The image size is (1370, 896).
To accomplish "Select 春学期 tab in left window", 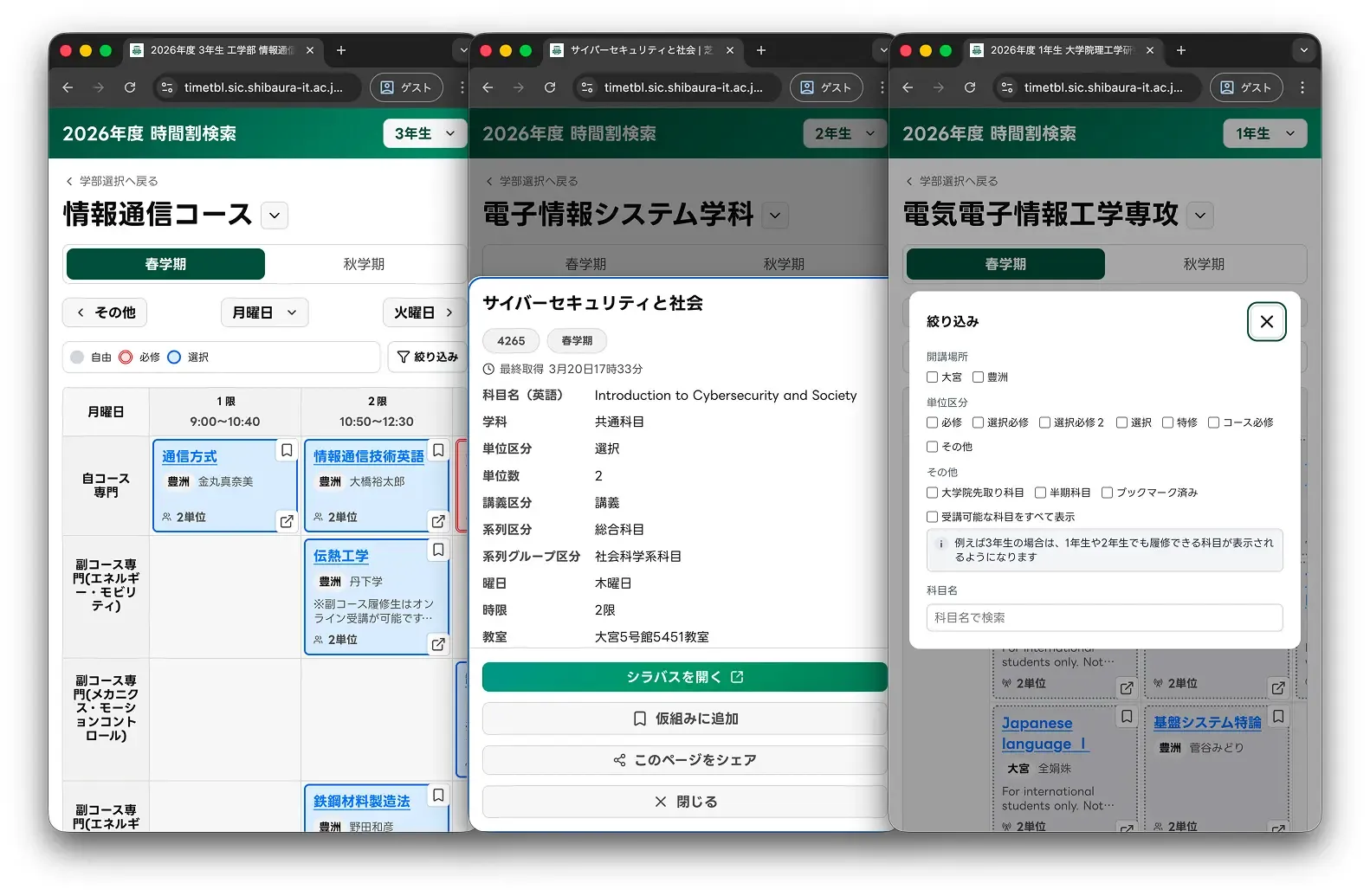I will point(165,264).
